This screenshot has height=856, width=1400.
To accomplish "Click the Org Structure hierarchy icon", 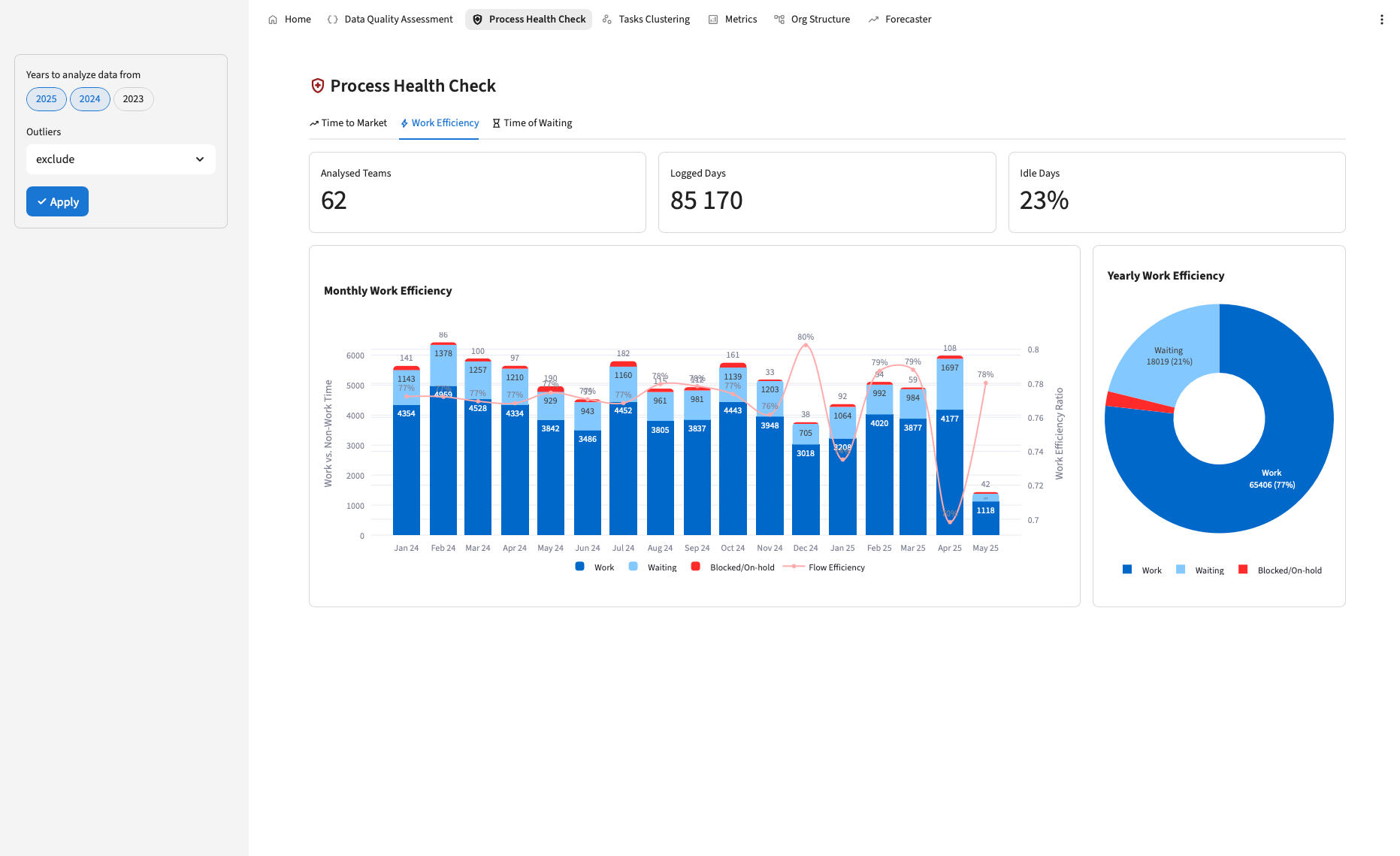I will (x=779, y=20).
